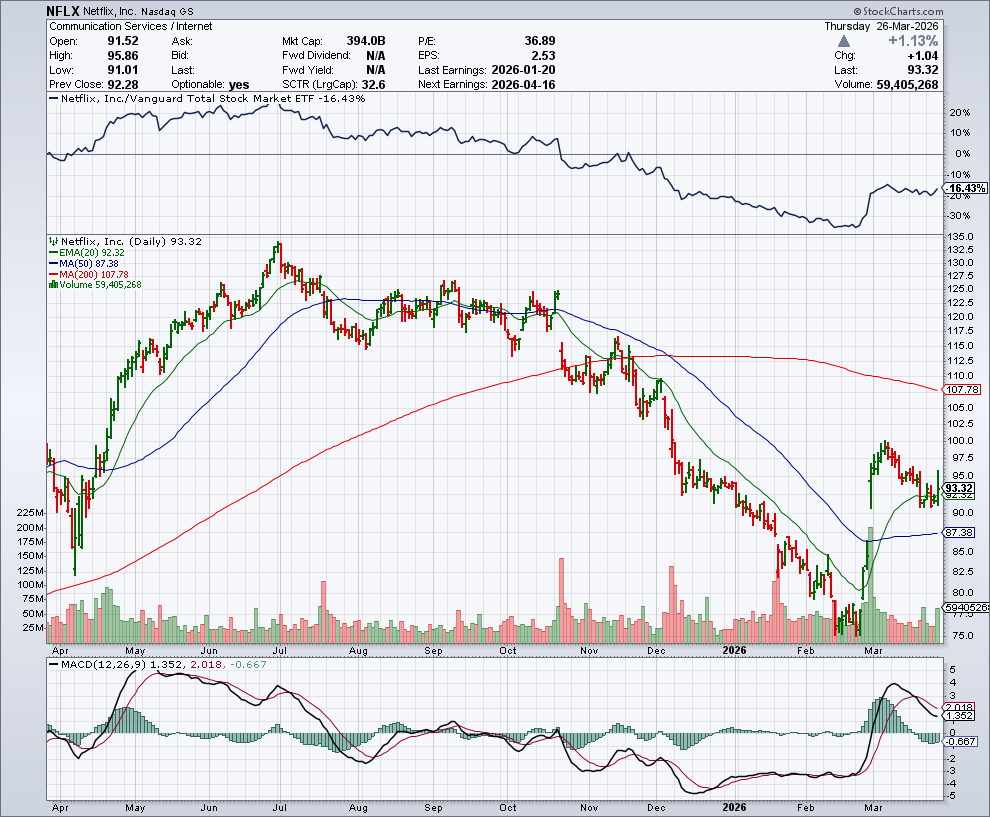Image resolution: width=990 pixels, height=817 pixels.
Task: Click the P/E value 36.89
Action: click(x=540, y=41)
